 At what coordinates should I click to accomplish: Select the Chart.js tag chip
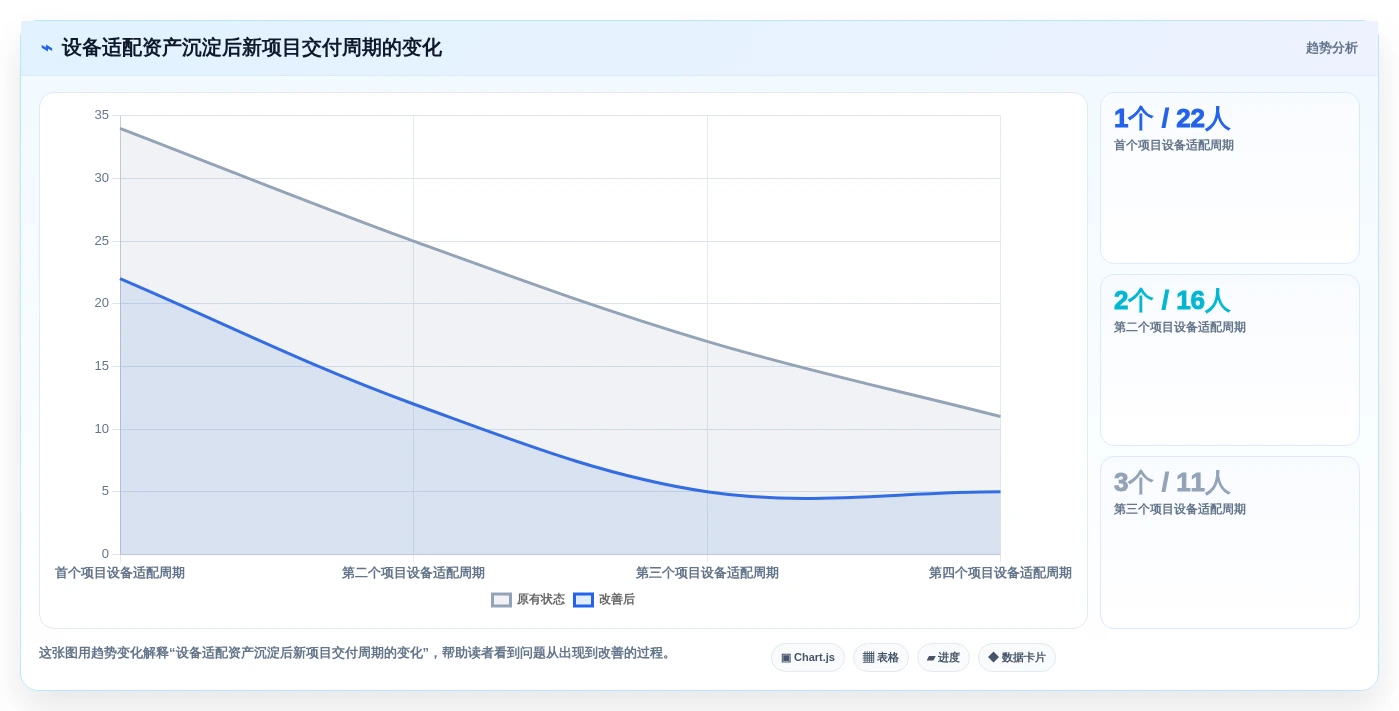point(808,657)
